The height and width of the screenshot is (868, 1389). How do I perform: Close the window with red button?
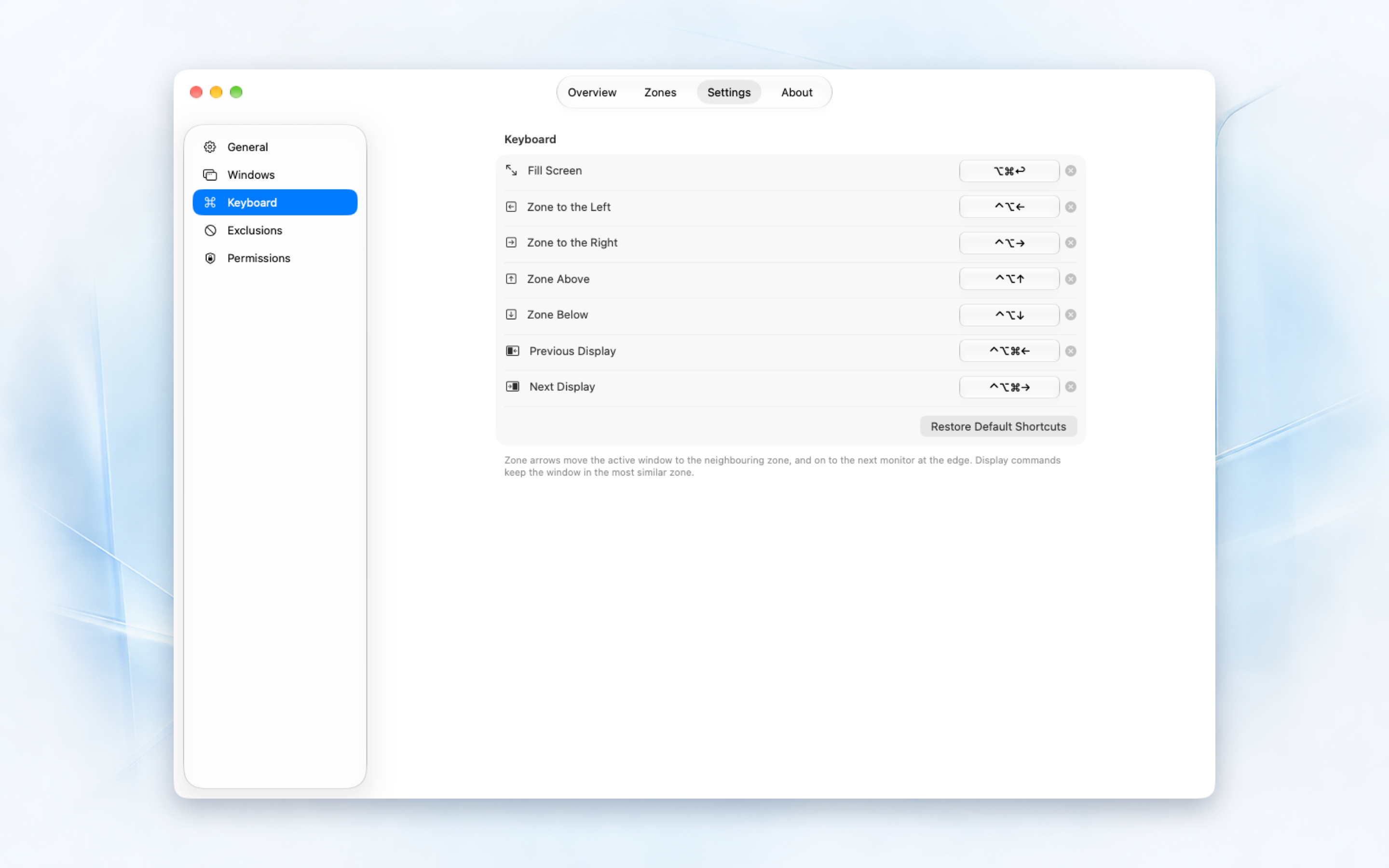(x=196, y=92)
